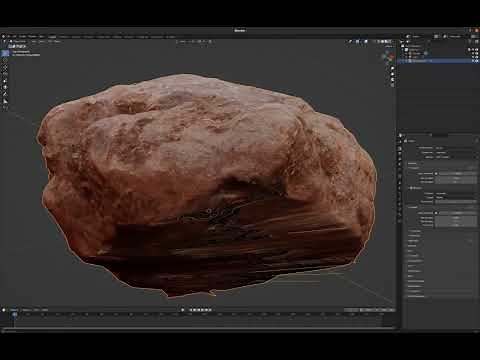Screen dimensions: 480x360
Task: Collapse the Render sampling subpanel
Action: pyautogui.click(x=413, y=207)
